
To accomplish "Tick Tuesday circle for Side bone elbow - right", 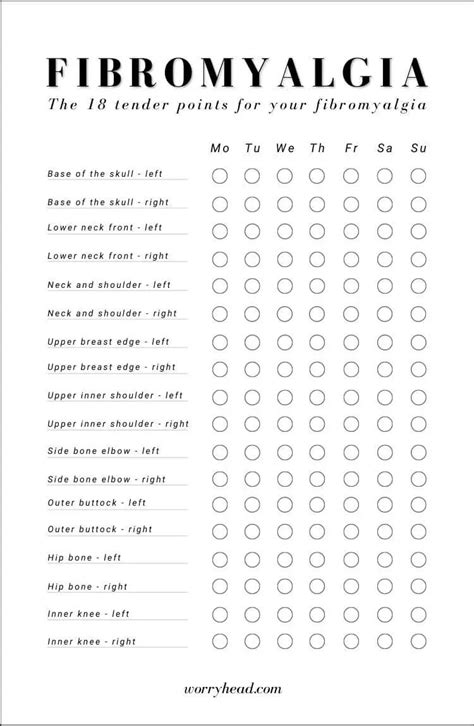I will pyautogui.click(x=252, y=479).
